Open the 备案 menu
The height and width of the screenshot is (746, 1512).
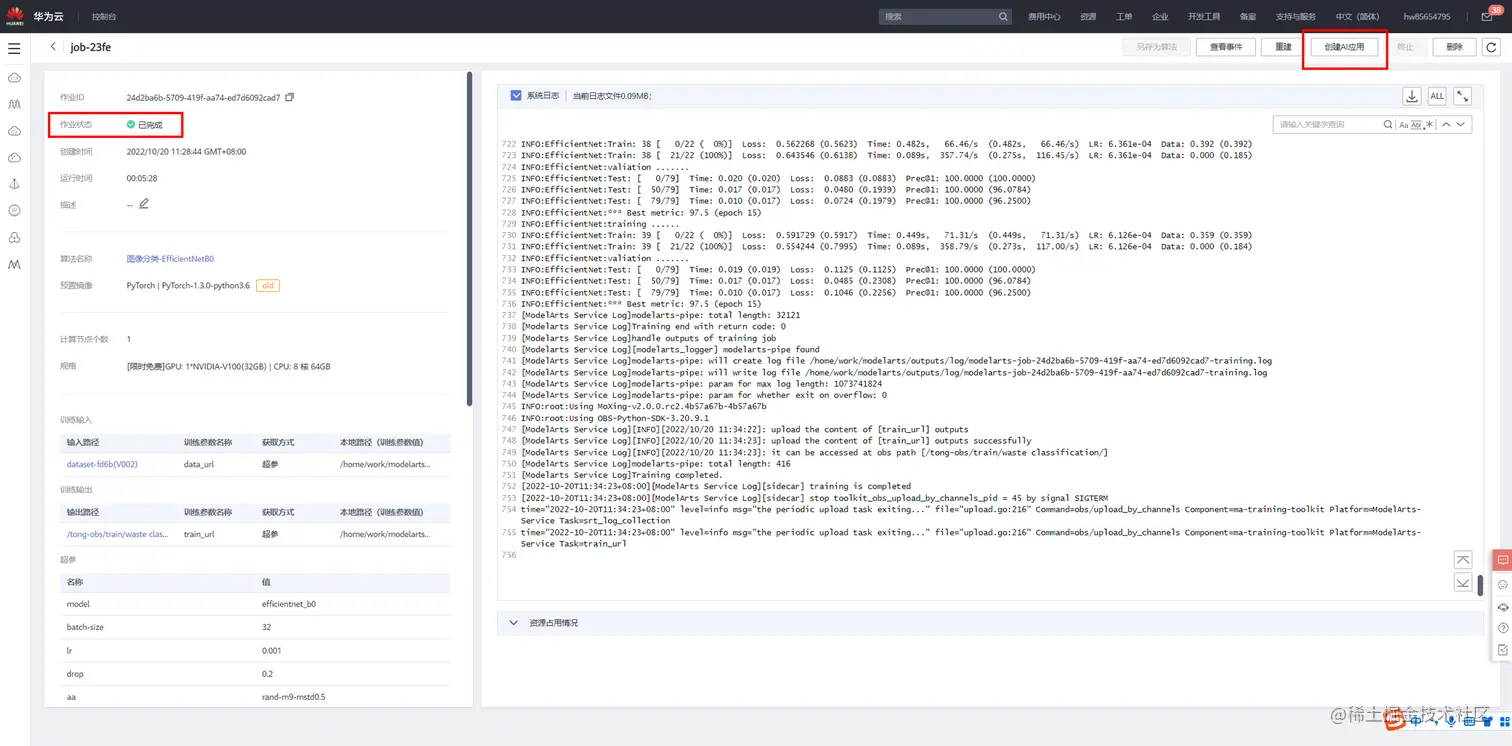(x=1248, y=17)
